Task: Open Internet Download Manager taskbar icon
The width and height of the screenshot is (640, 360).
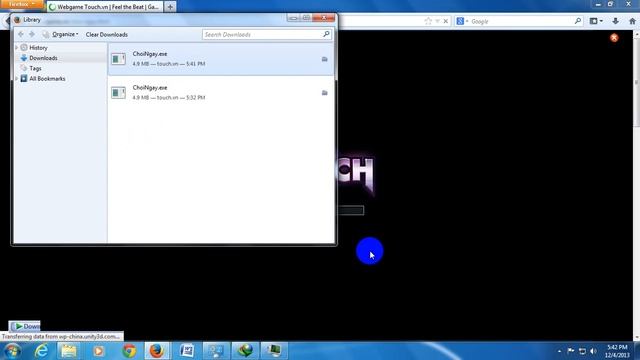Action: [x=246, y=351]
